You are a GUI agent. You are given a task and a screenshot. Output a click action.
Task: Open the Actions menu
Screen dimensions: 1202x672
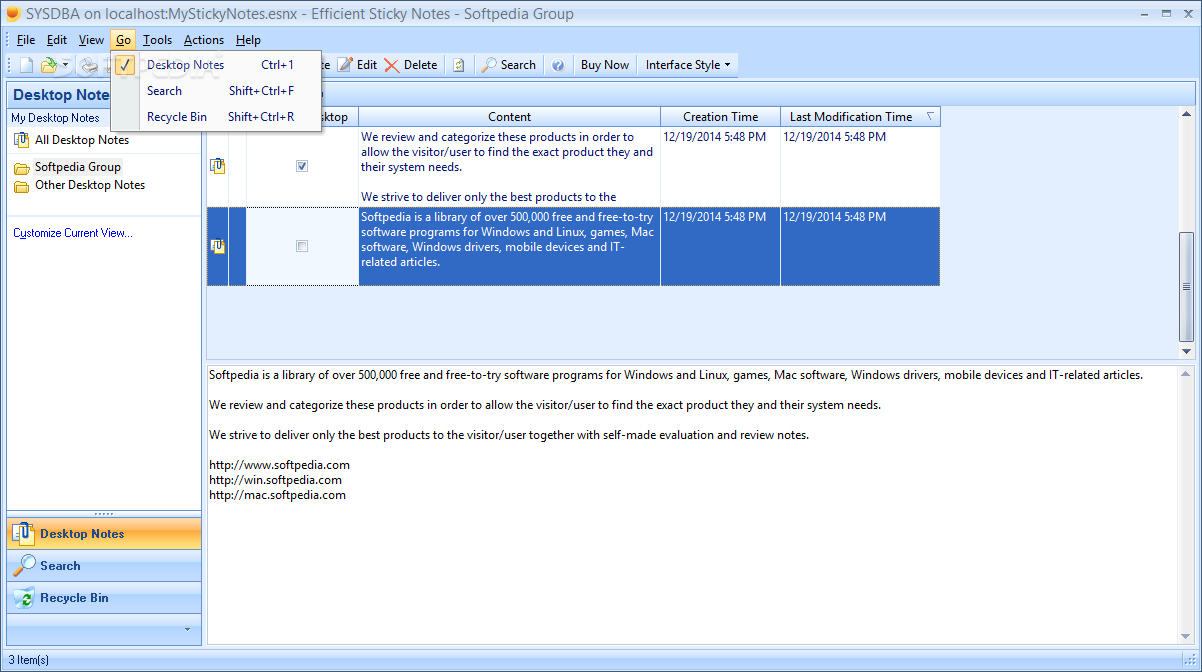[204, 40]
